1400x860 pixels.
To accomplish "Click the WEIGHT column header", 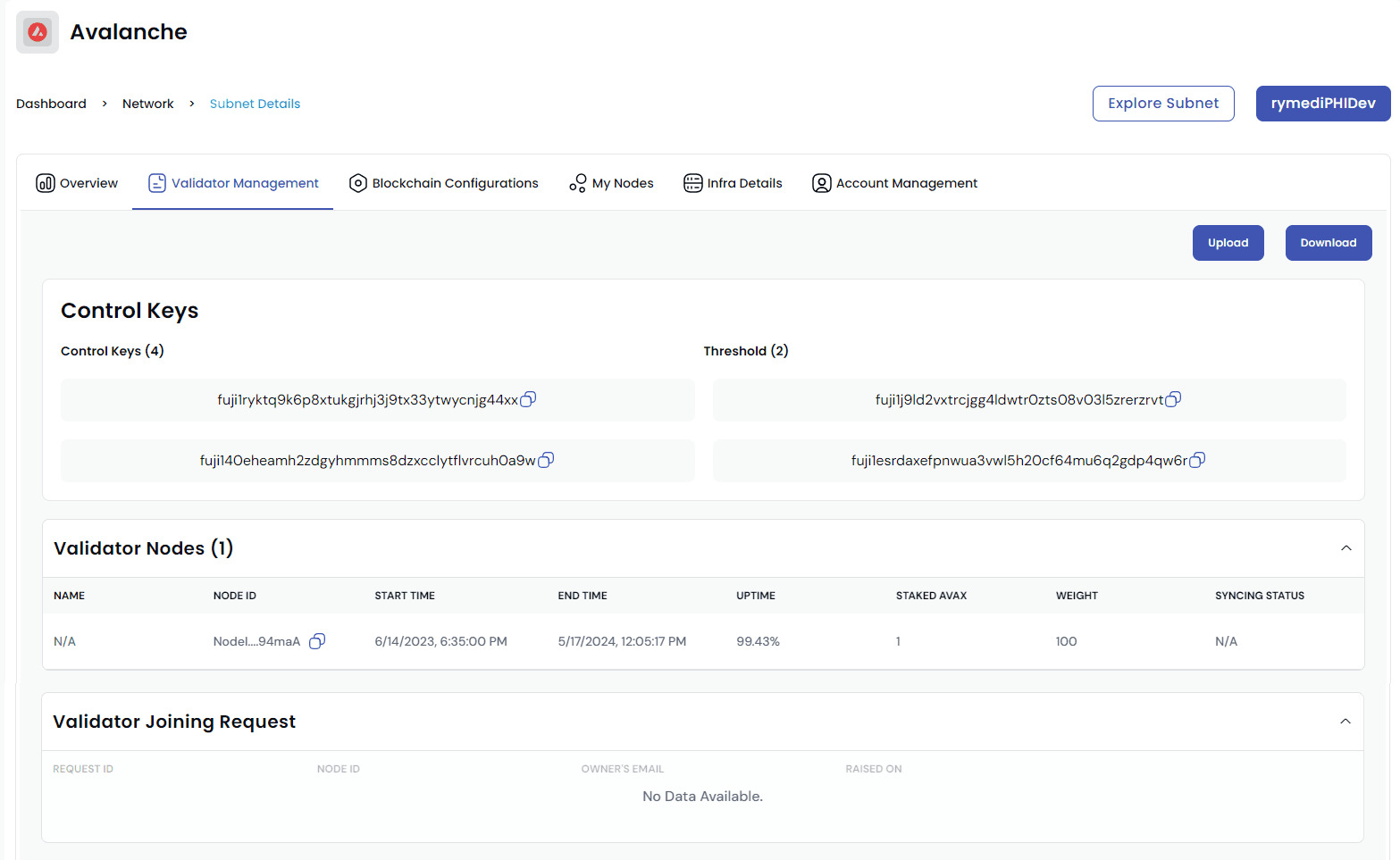I will tap(1077, 596).
